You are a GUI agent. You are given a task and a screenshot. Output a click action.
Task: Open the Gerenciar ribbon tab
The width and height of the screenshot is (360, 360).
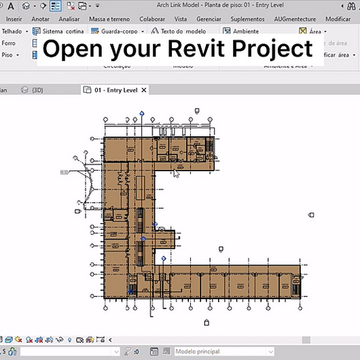click(x=209, y=19)
